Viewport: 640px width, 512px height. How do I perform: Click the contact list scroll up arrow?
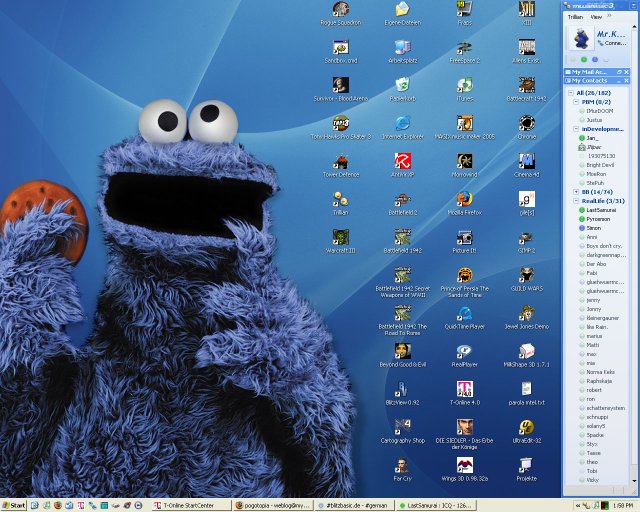point(634,27)
